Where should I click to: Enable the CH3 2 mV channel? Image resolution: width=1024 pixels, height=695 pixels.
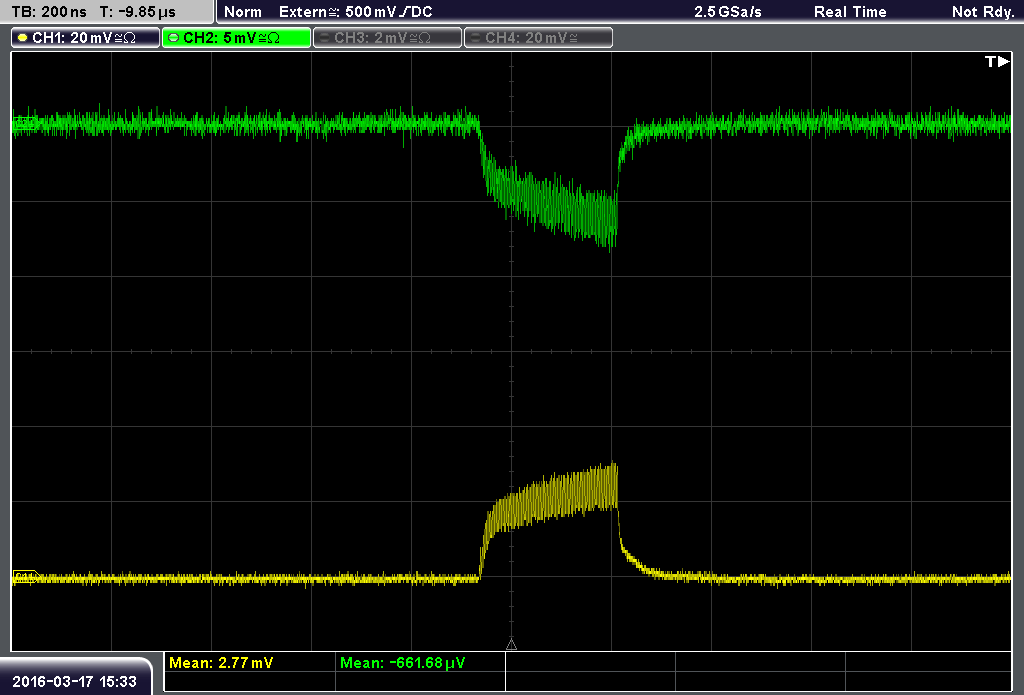[x=387, y=38]
